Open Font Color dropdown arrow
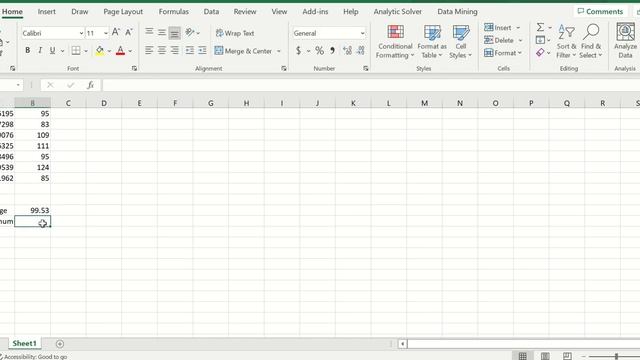 click(130, 51)
